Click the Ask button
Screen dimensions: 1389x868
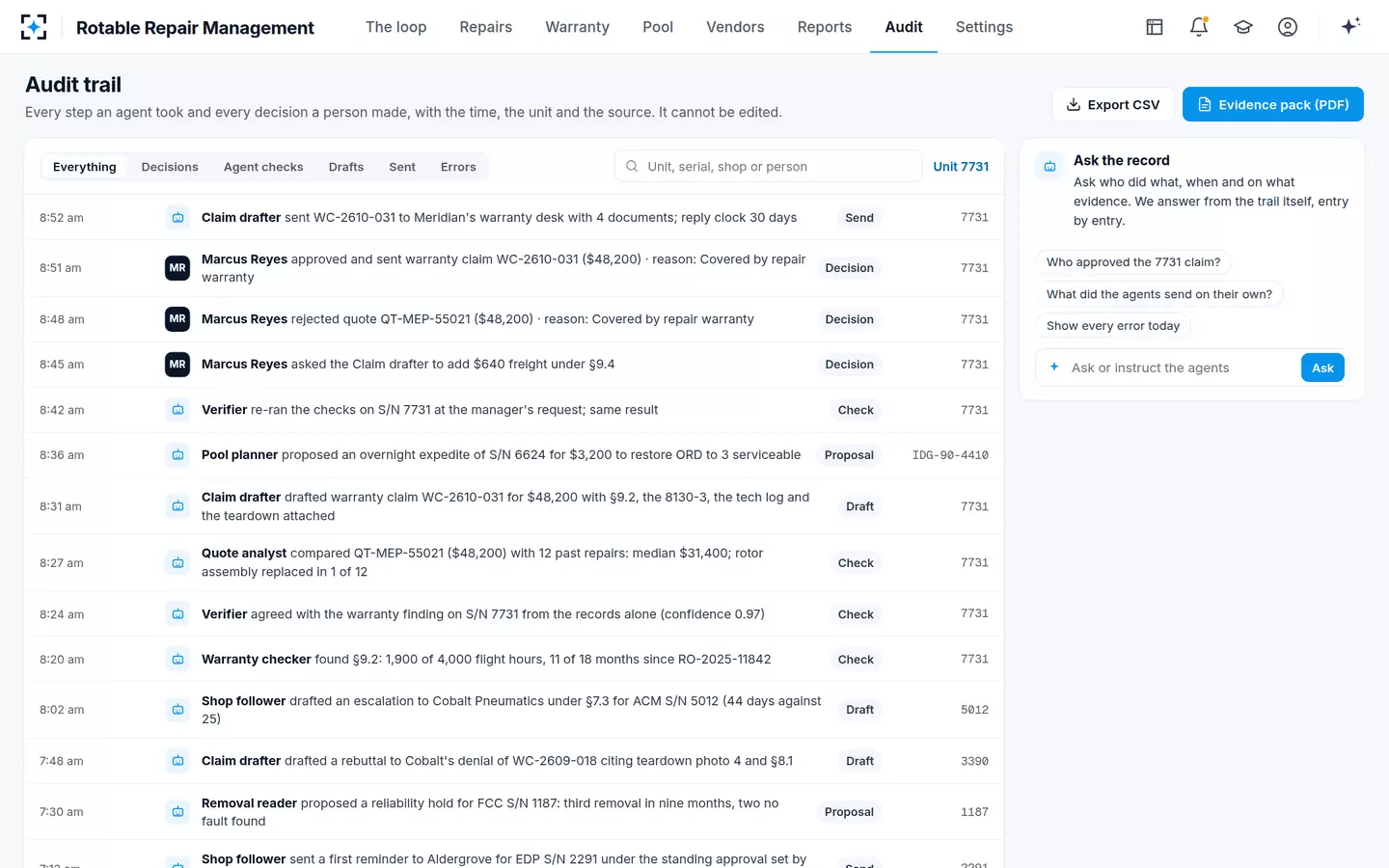[1322, 367]
